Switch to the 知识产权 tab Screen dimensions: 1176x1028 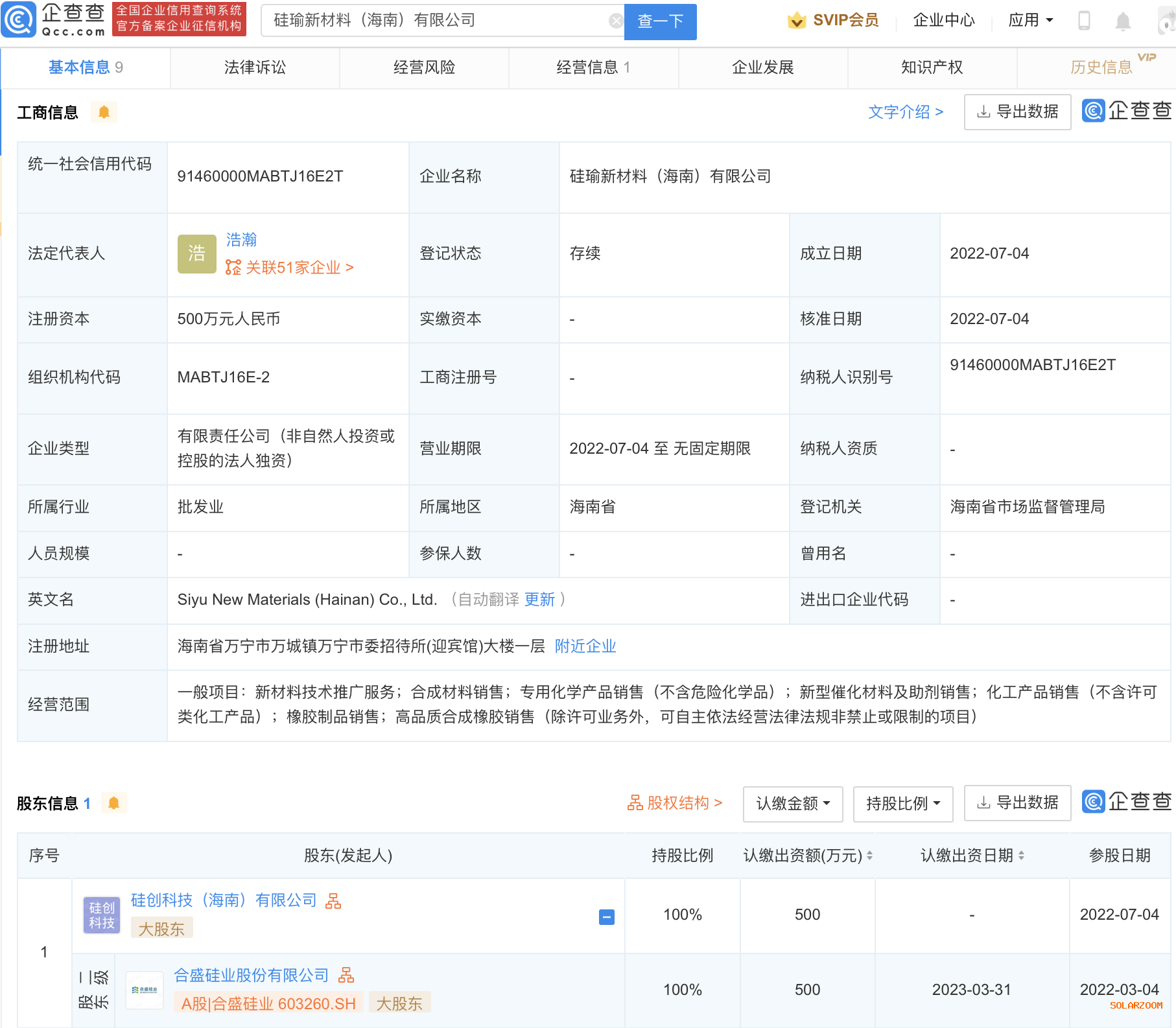(932, 67)
